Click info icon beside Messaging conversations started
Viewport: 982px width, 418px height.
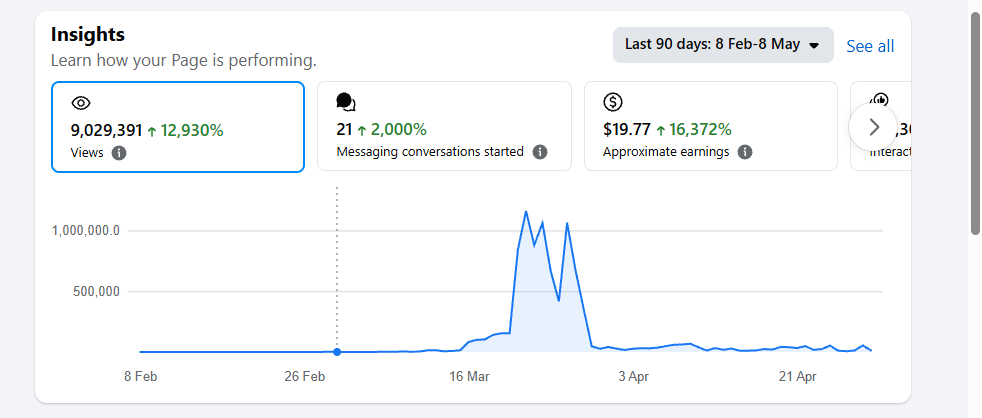pos(540,152)
